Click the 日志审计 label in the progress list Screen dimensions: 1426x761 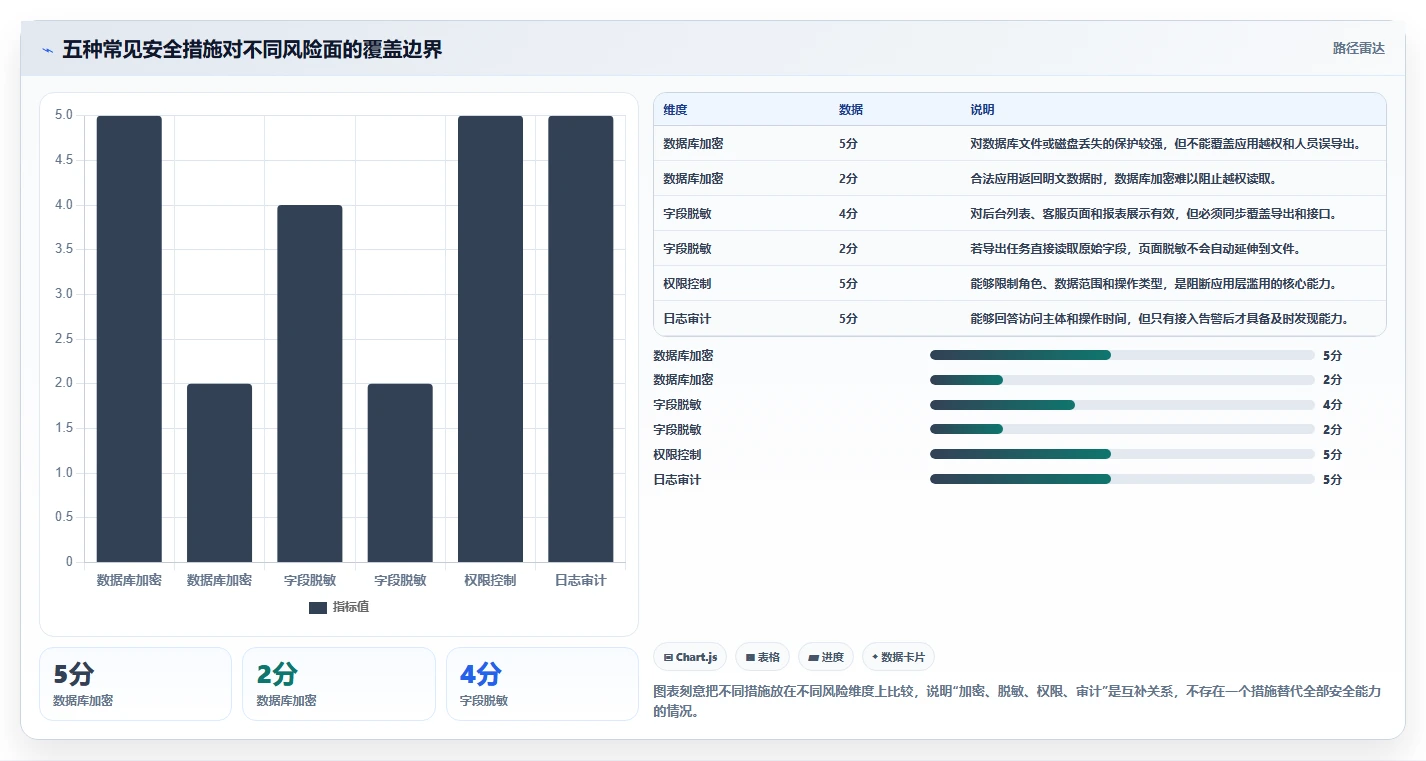point(677,480)
